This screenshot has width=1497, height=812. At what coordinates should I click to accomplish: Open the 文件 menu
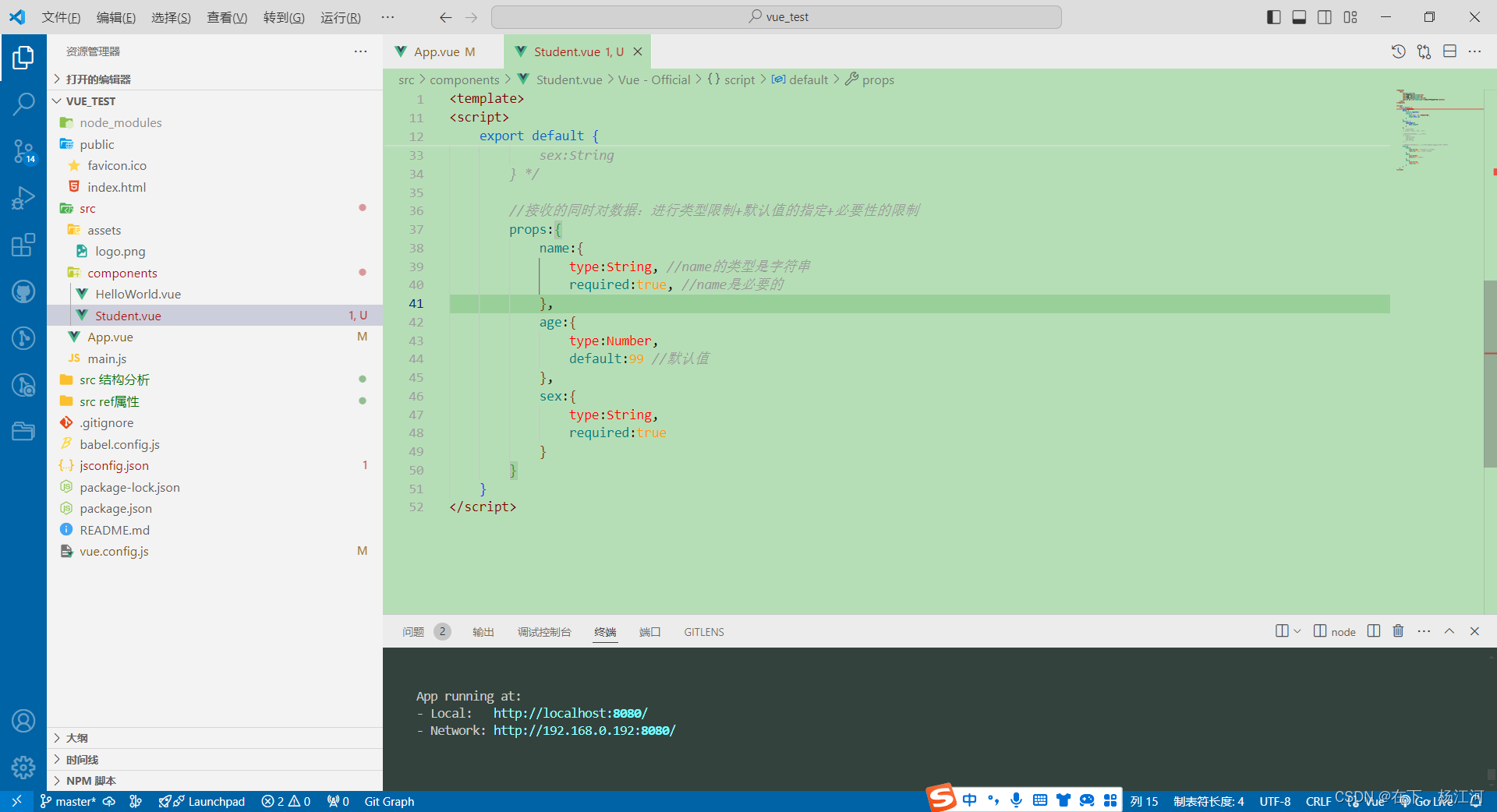pyautogui.click(x=61, y=17)
